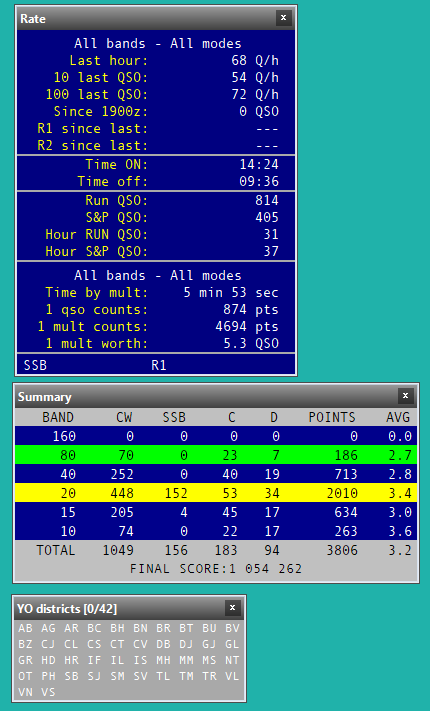Click the 3806 total points value
This screenshot has height=711, width=430.
(342, 550)
